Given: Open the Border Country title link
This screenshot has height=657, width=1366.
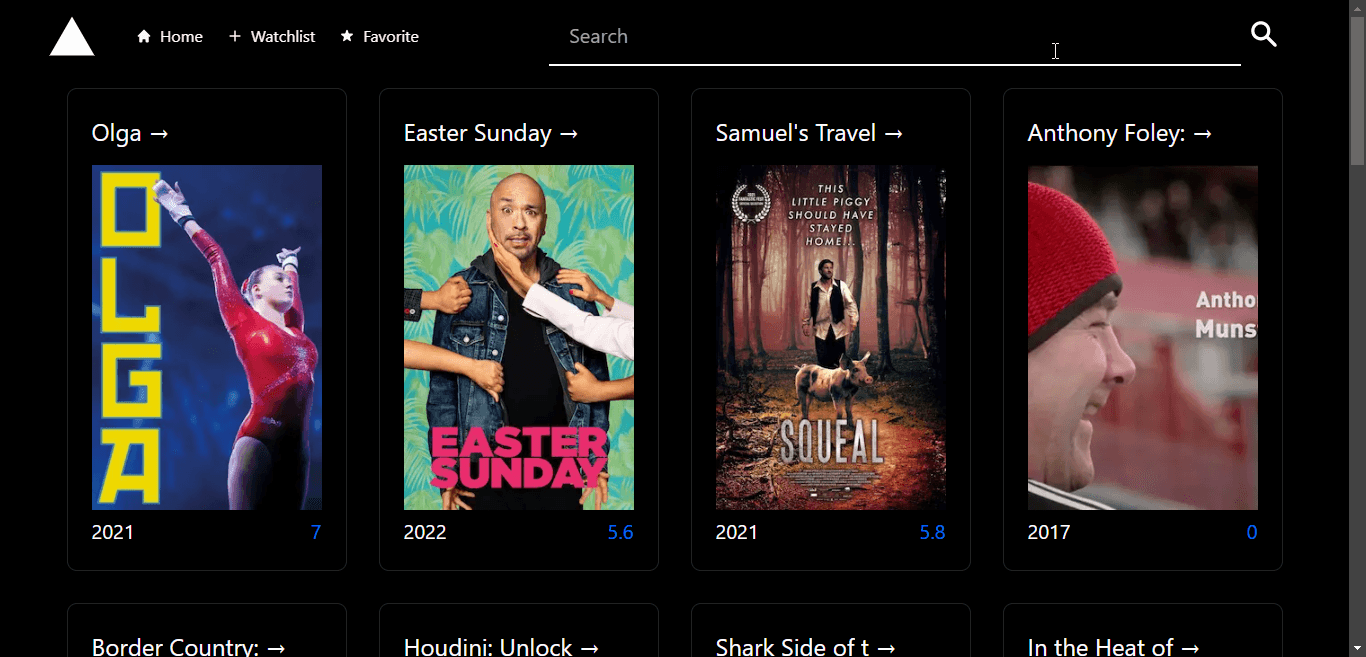Looking at the screenshot, I should point(188,646).
